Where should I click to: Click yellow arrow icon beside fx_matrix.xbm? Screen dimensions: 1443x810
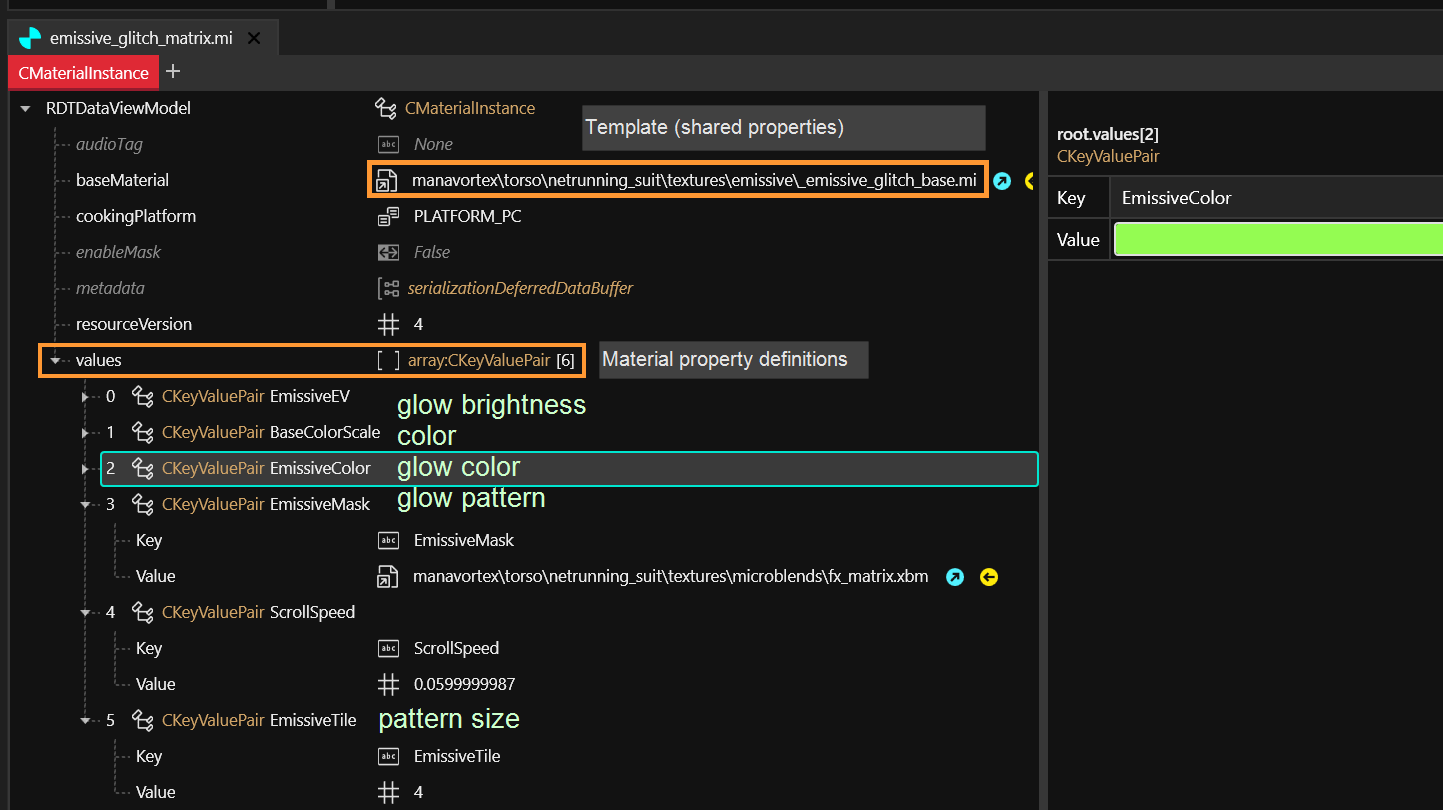point(989,577)
